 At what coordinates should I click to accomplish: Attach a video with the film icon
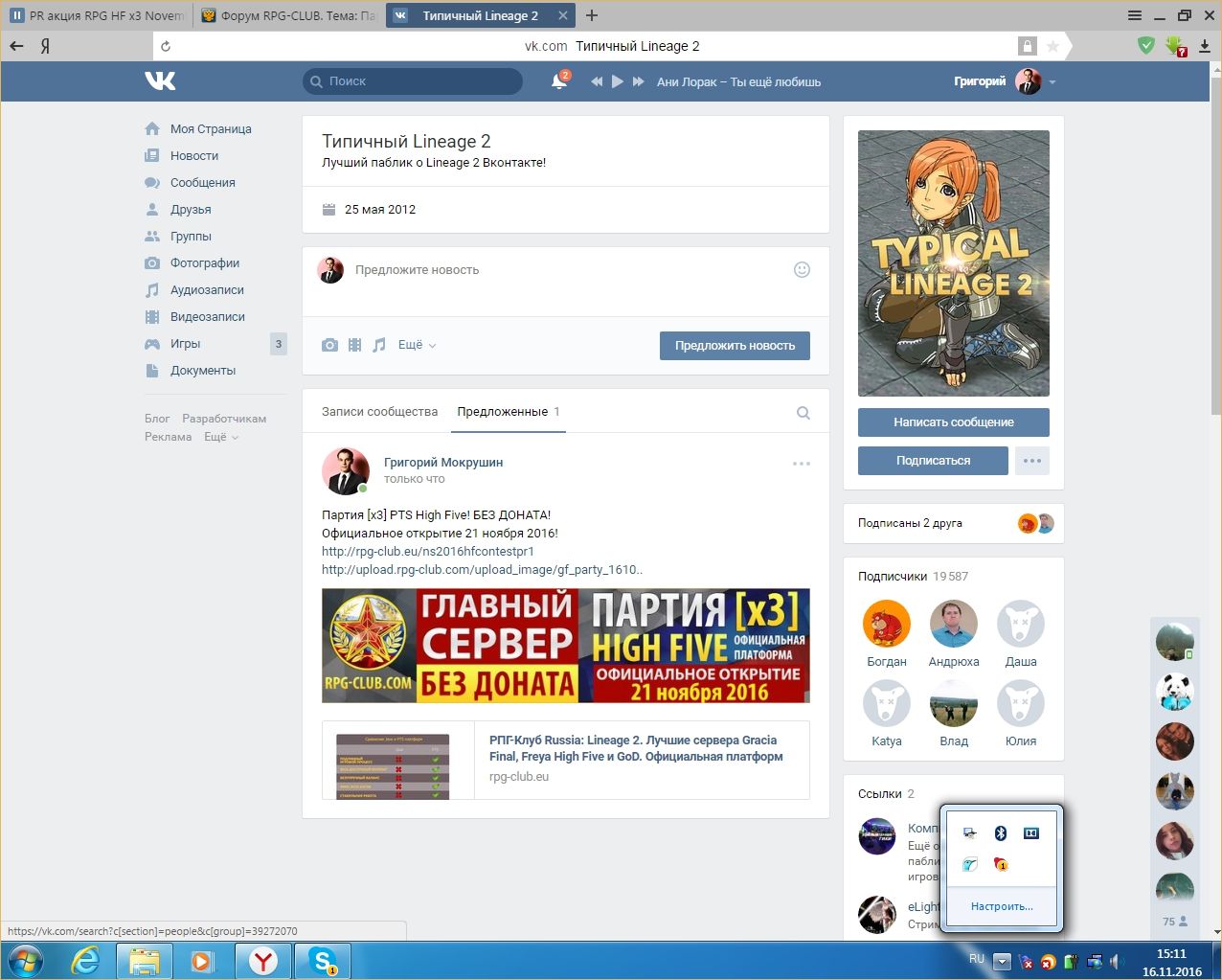click(x=355, y=345)
